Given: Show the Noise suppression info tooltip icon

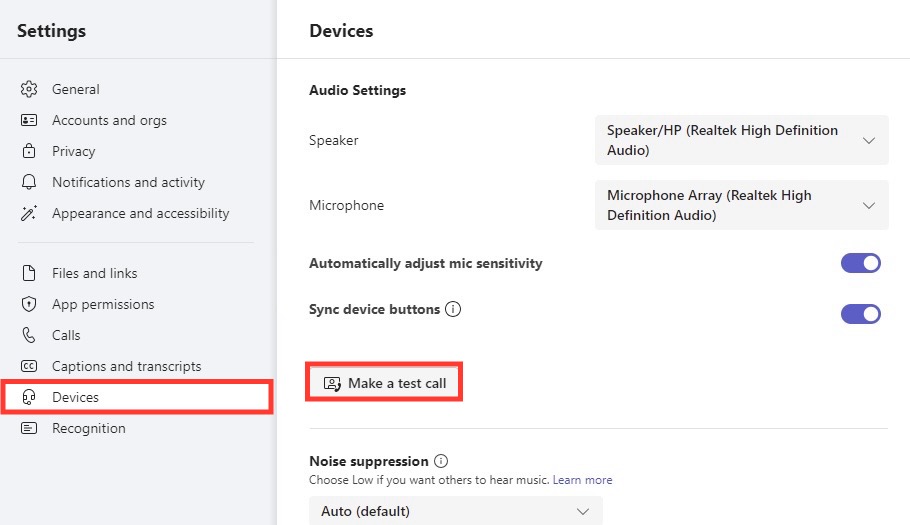Looking at the screenshot, I should [x=441, y=461].
